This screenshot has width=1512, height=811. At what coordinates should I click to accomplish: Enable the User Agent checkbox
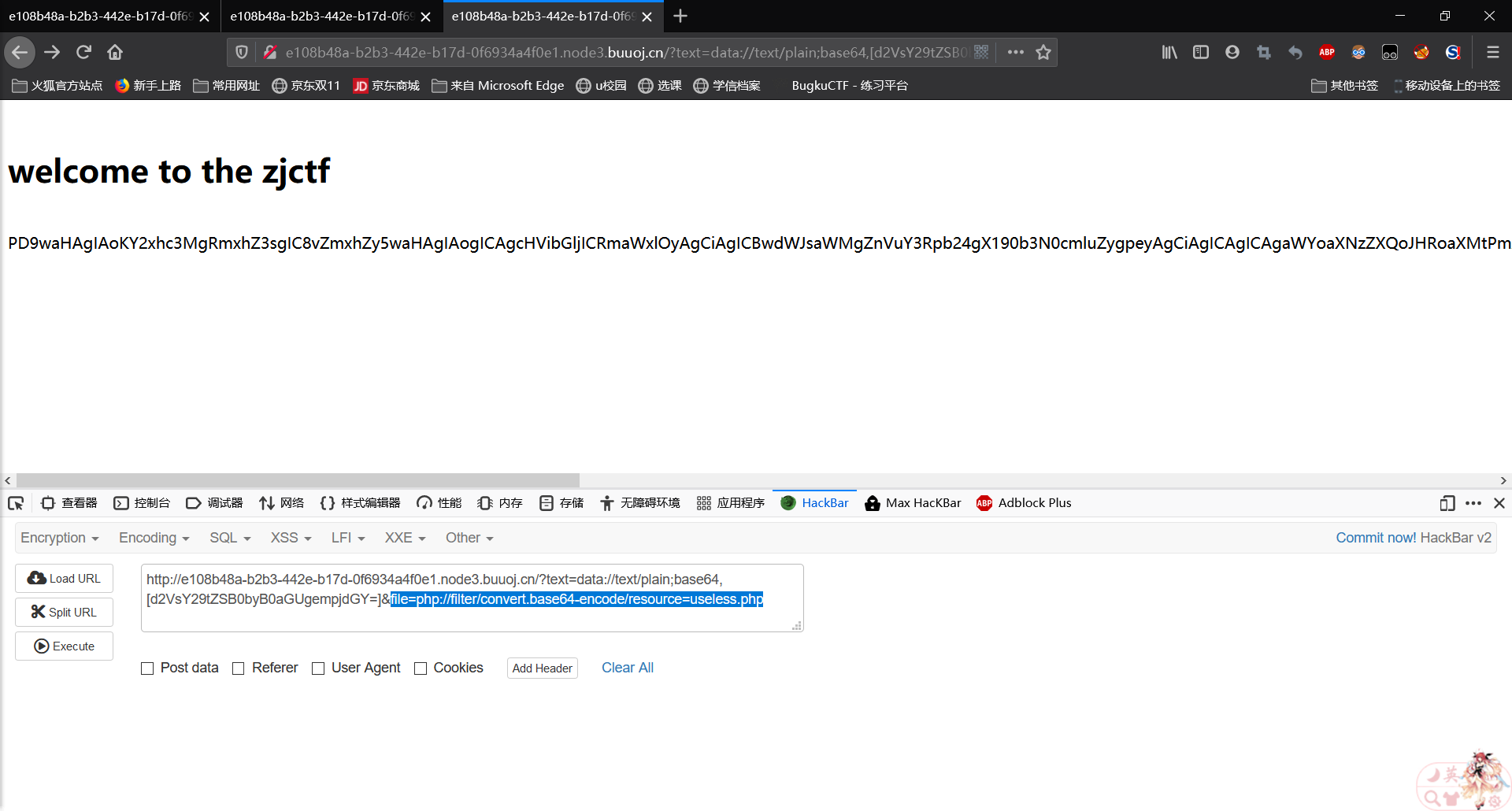(318, 668)
